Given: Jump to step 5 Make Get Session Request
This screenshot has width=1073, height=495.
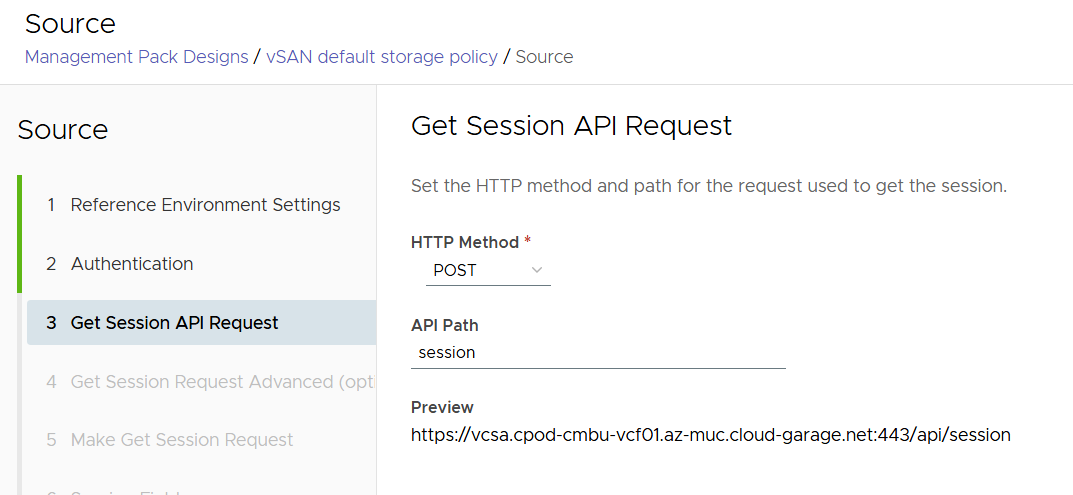Looking at the screenshot, I should pos(182,440).
